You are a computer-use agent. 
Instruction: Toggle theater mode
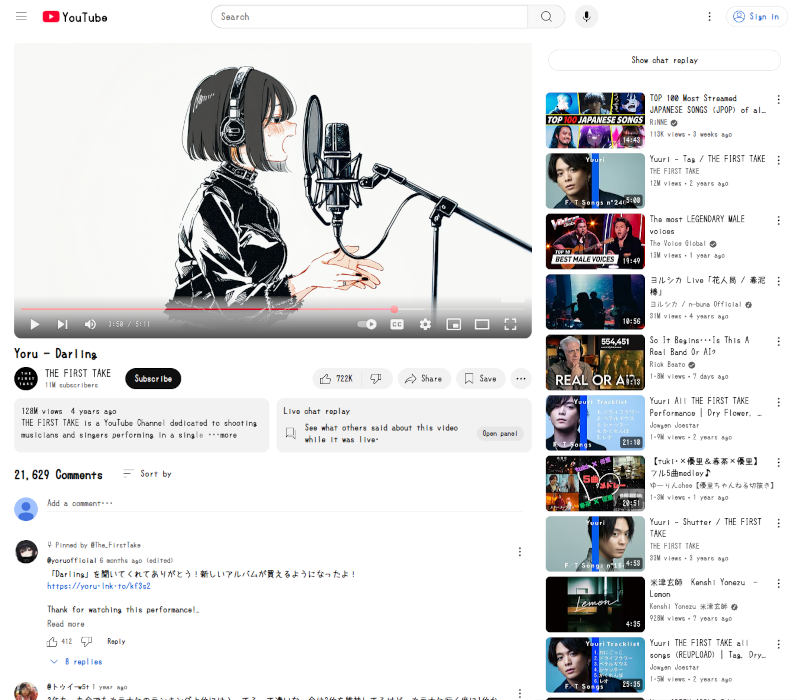482,324
